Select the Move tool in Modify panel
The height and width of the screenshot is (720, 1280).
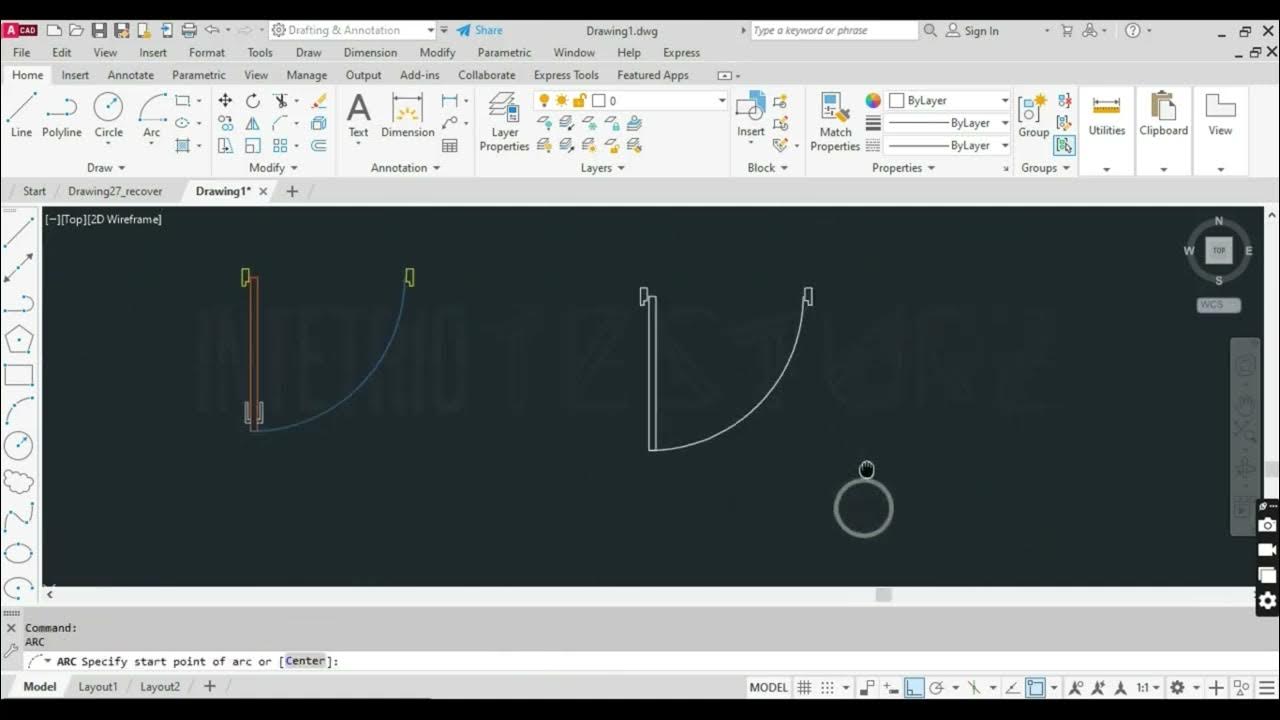coord(225,100)
